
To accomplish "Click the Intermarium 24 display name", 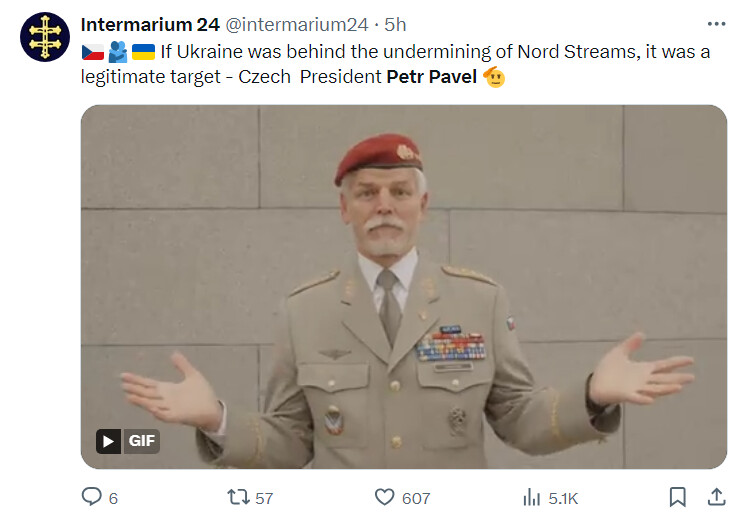I will pyautogui.click(x=150, y=25).
